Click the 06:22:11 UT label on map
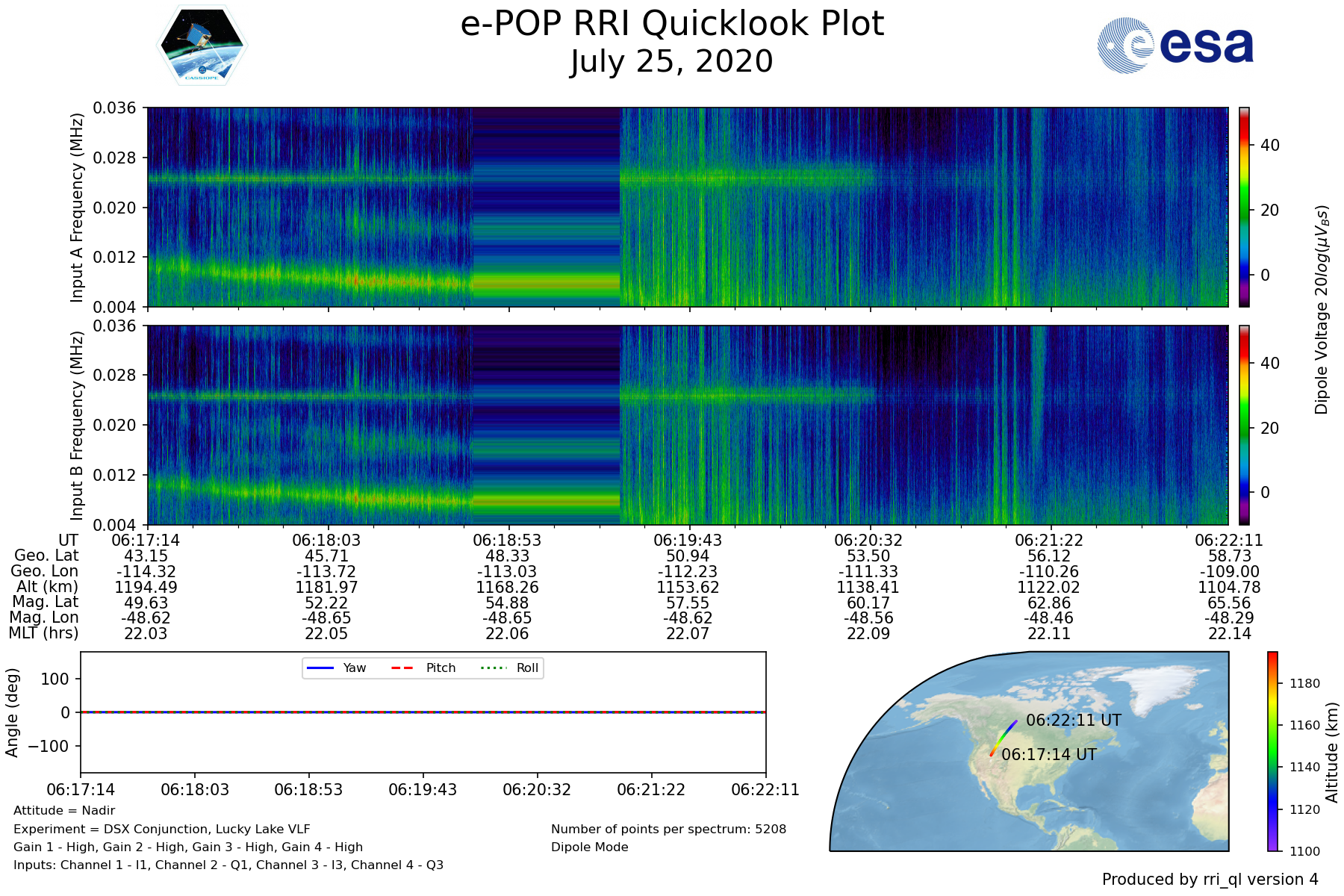 (1073, 721)
